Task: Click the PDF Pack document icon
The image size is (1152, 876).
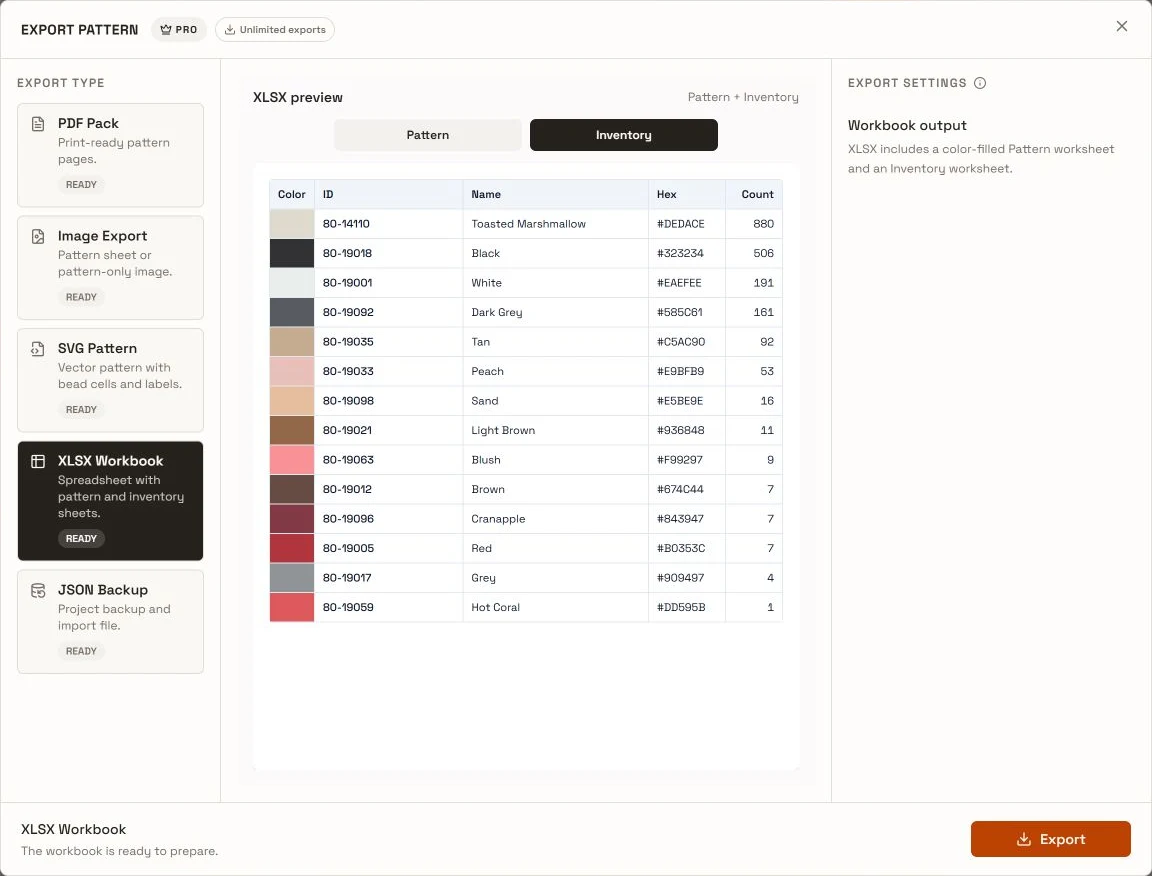Action: pyautogui.click(x=38, y=123)
